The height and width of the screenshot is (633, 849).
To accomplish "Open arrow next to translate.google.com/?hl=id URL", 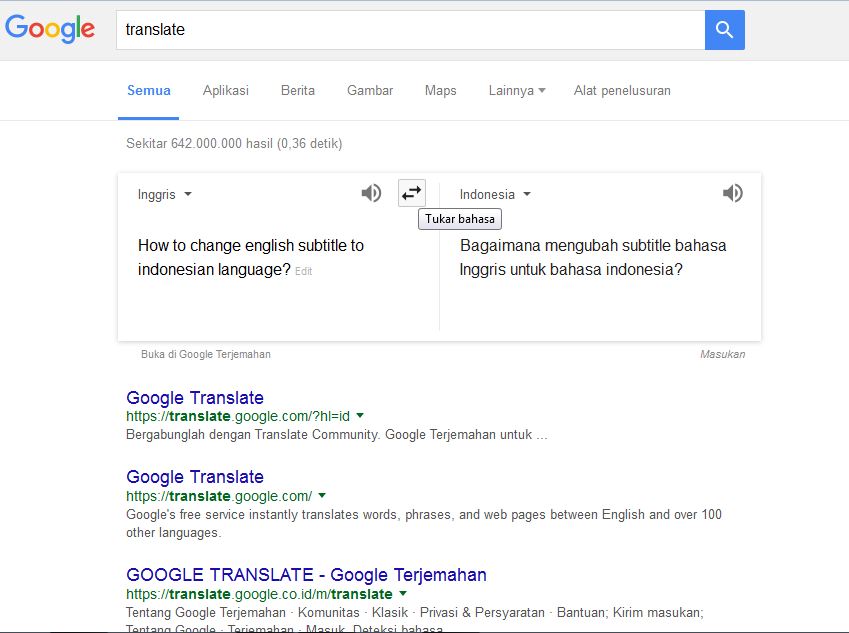I will [x=360, y=416].
